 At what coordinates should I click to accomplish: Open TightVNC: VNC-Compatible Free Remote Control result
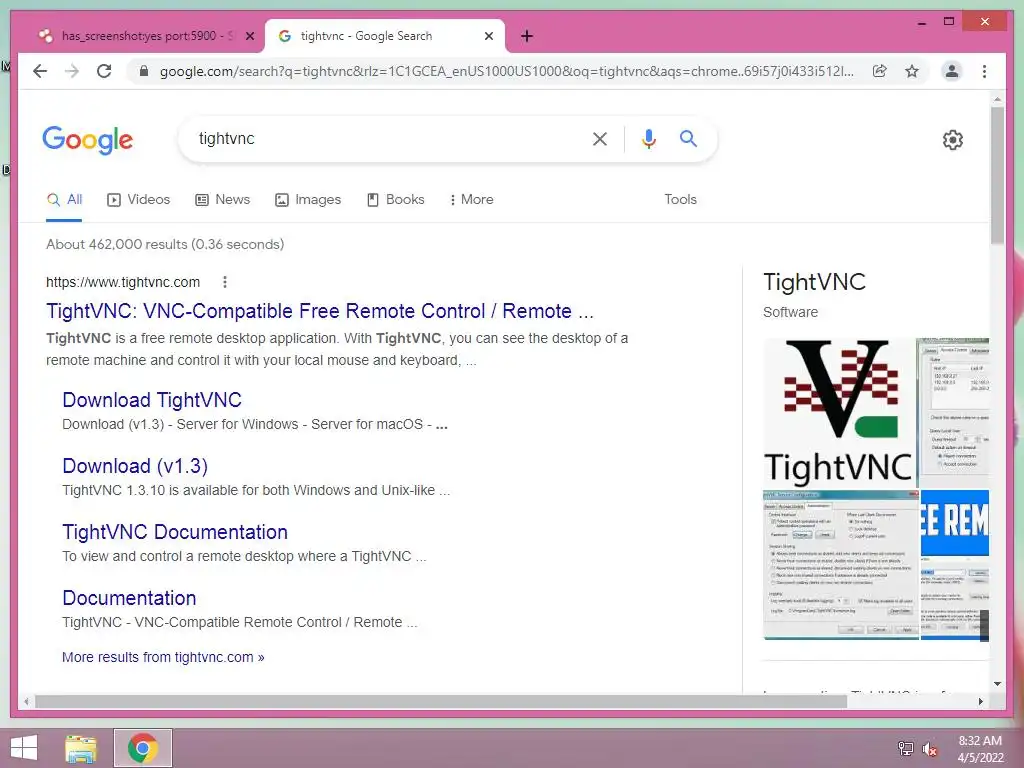[x=319, y=311]
